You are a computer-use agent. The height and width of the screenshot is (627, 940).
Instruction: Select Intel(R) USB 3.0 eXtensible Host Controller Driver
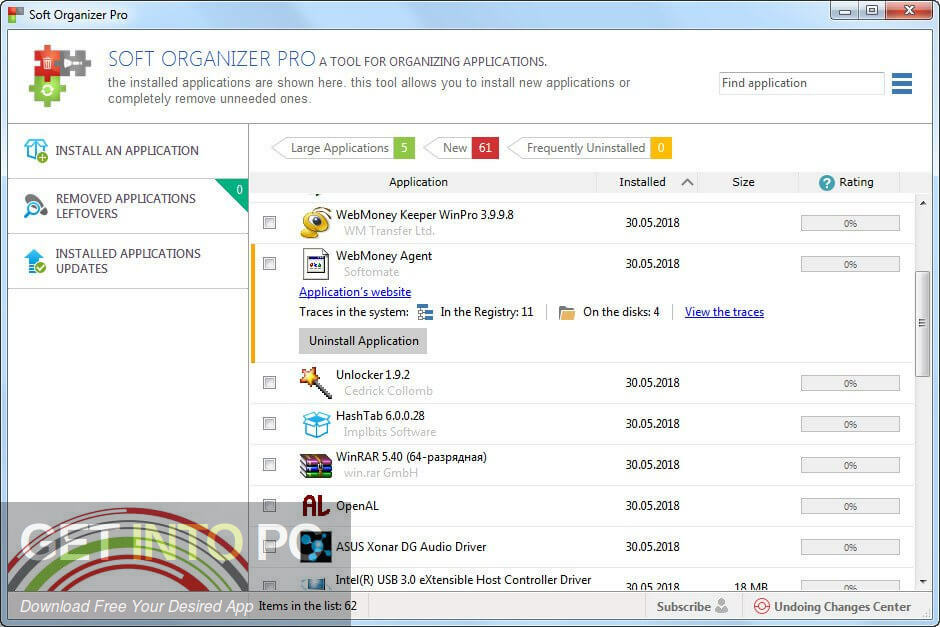point(463,580)
